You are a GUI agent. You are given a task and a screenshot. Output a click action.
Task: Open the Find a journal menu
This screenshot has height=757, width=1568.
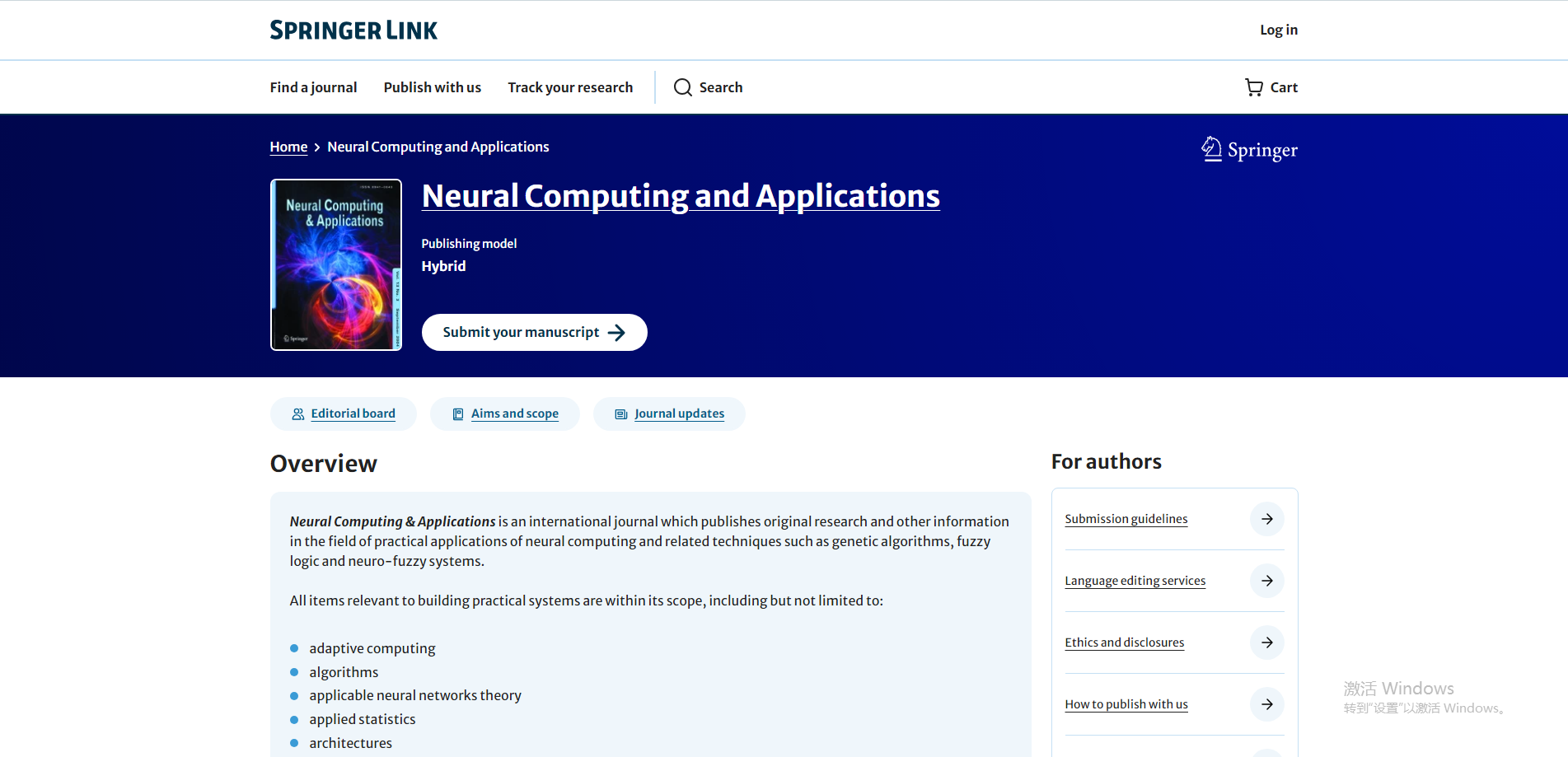coord(313,87)
